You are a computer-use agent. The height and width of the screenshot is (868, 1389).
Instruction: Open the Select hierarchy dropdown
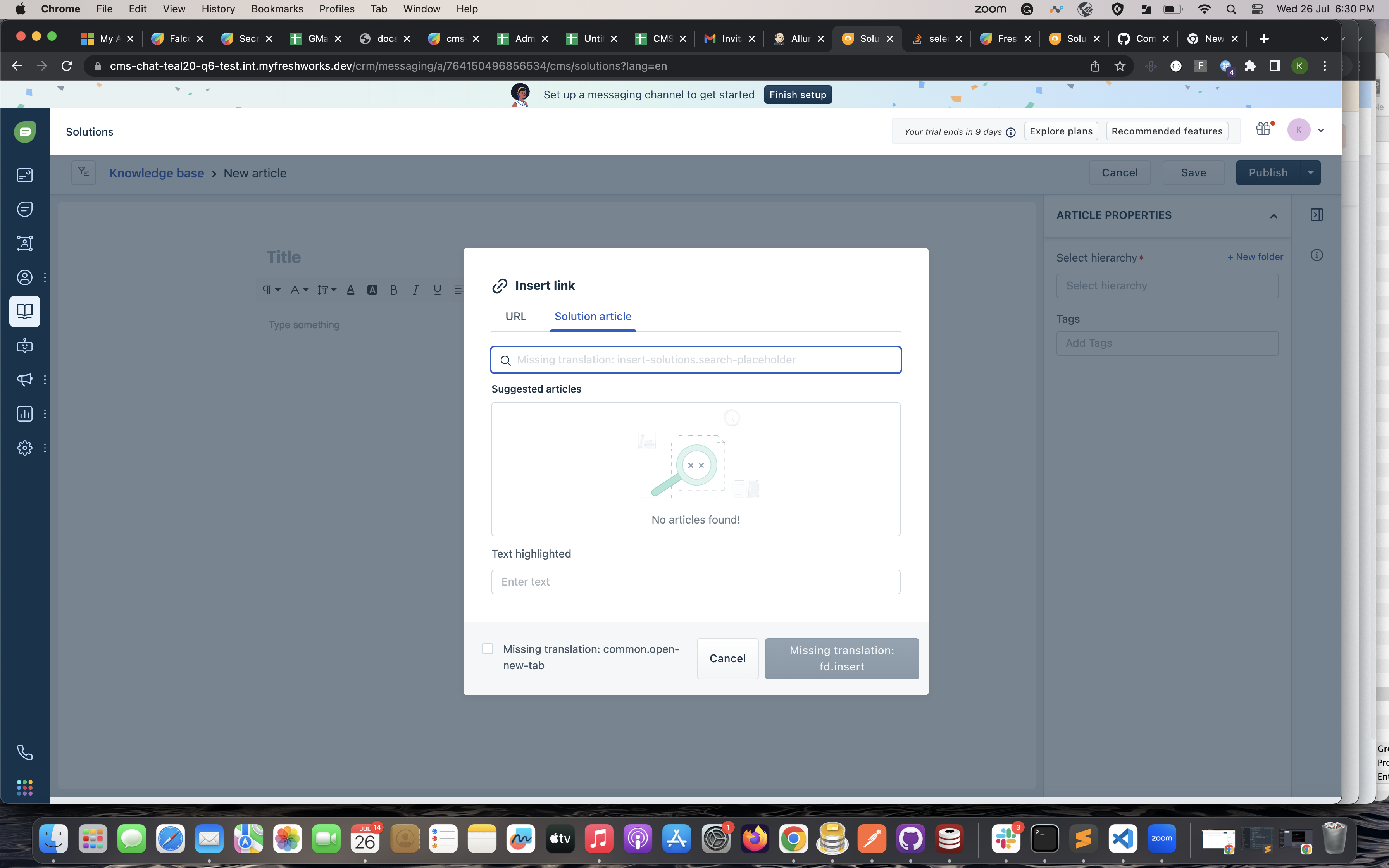[1167, 286]
